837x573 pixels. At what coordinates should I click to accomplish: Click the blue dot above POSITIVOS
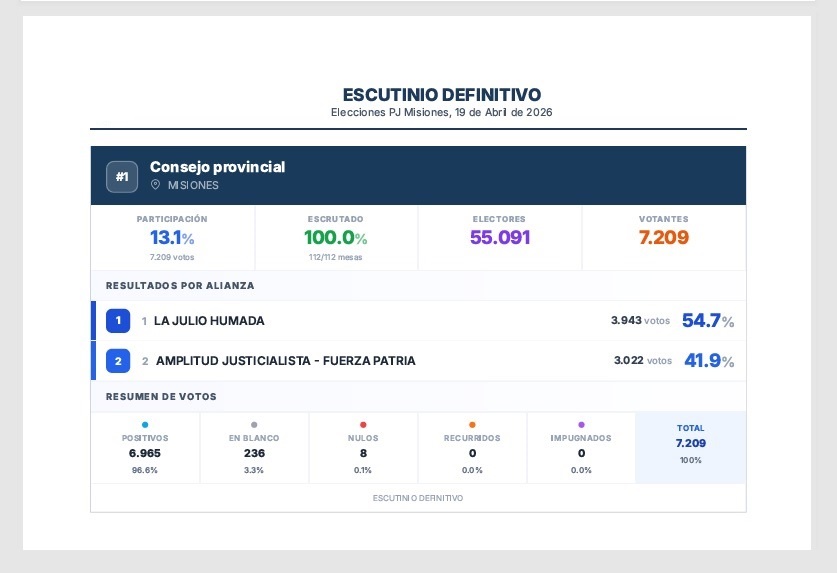click(145, 425)
